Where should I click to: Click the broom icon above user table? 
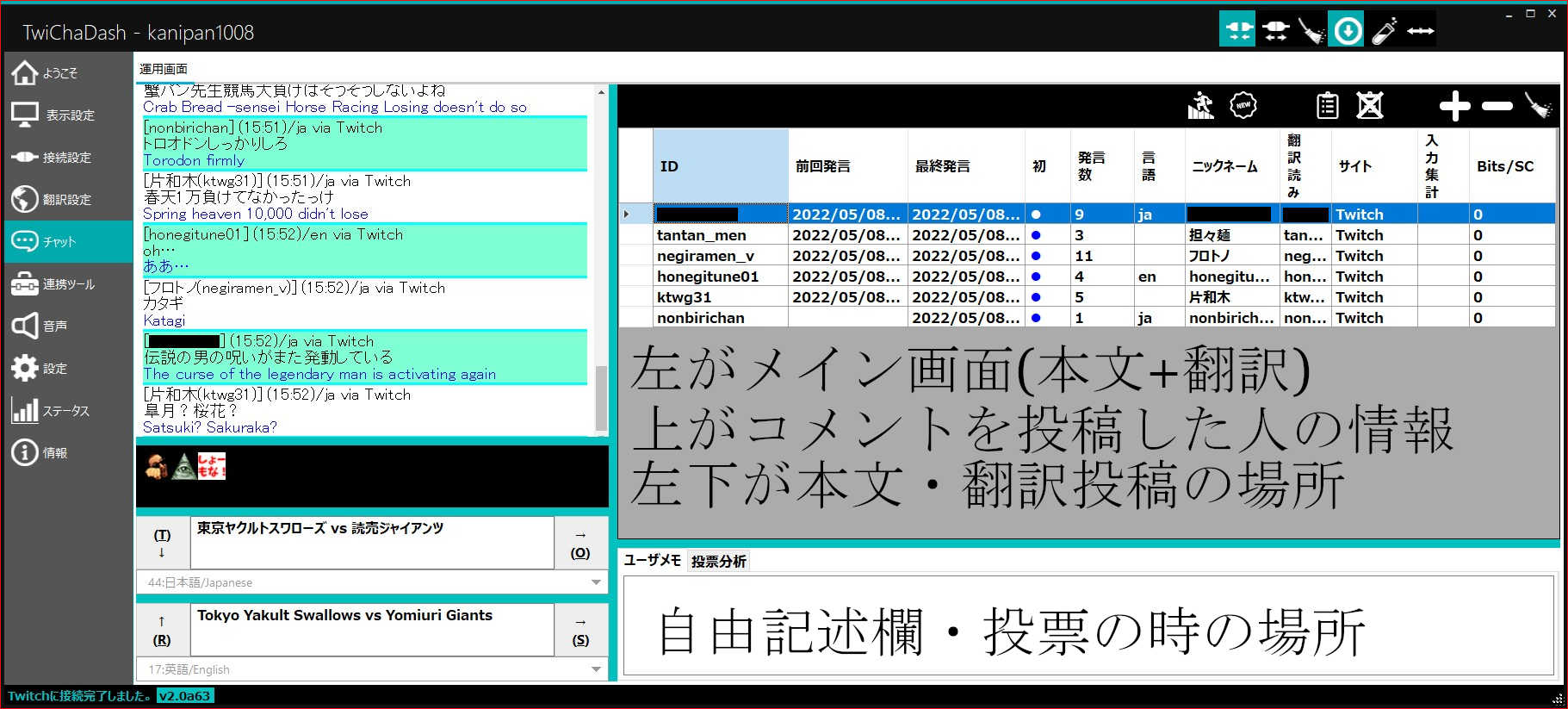point(1539,106)
